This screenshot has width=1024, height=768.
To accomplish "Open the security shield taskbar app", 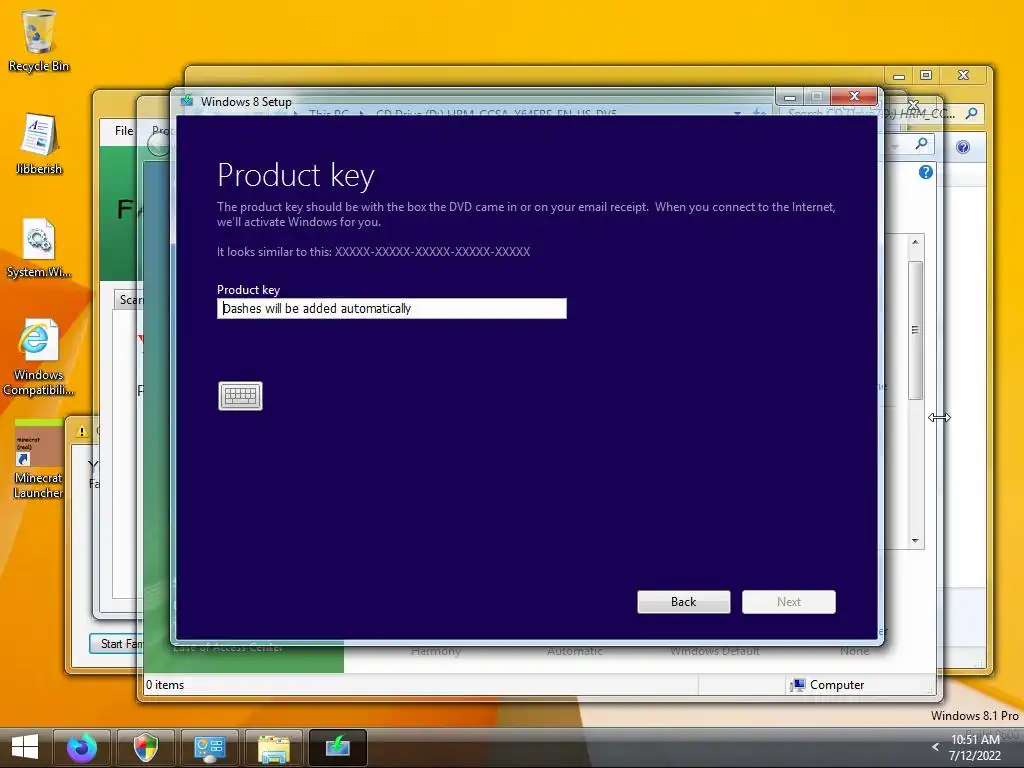I will coord(146,747).
